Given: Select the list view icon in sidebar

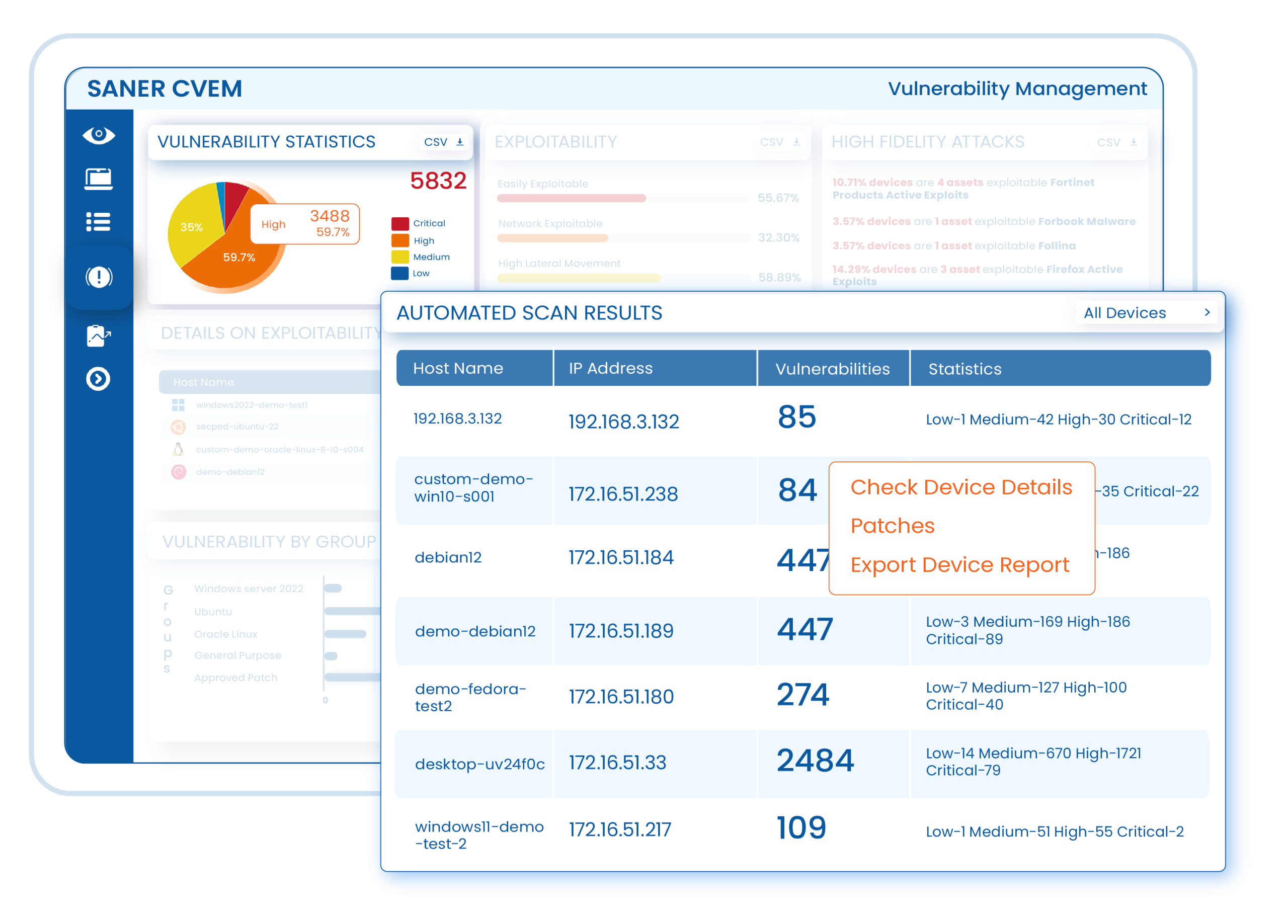Looking at the screenshot, I should tap(98, 221).
